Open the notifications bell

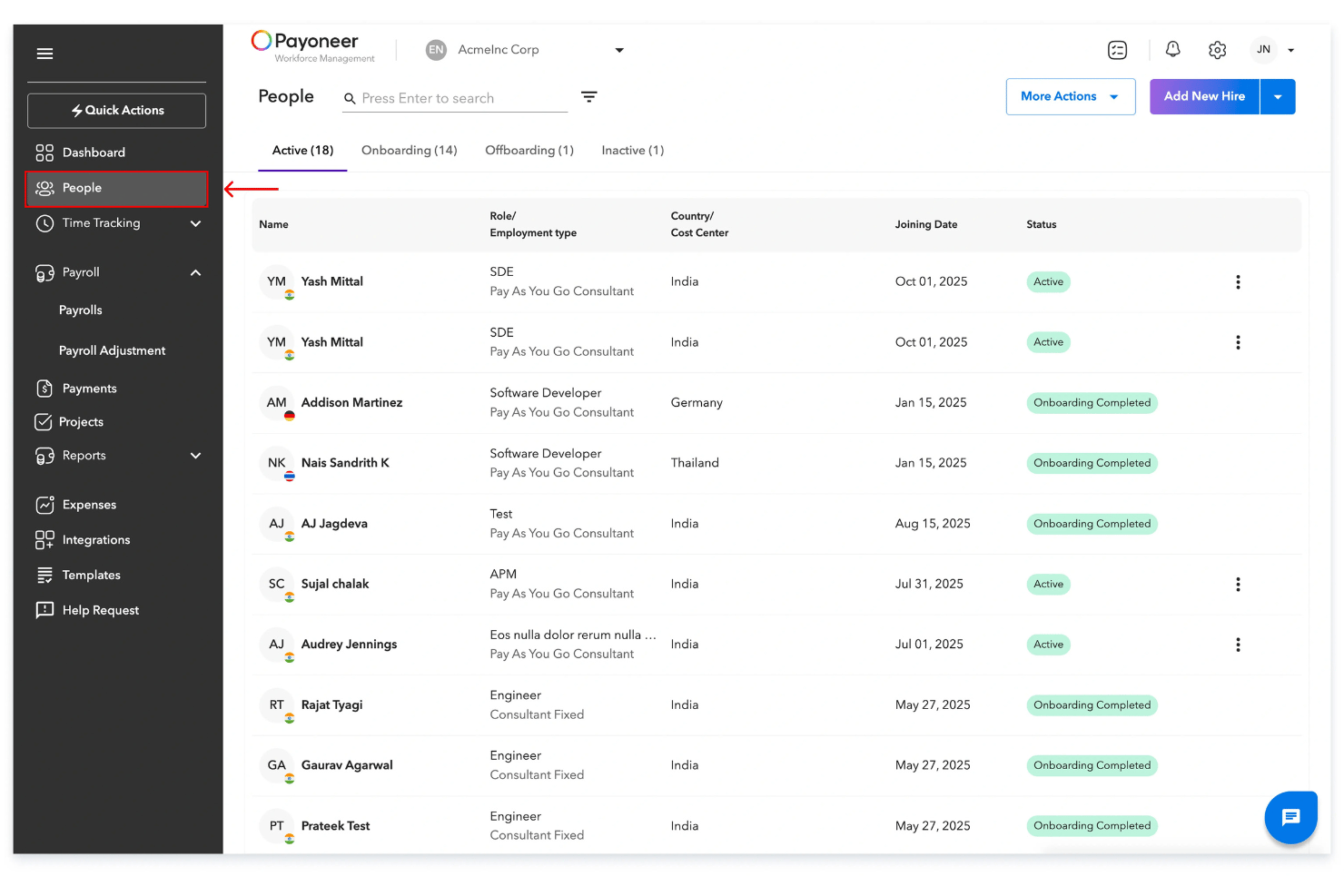click(x=1173, y=49)
